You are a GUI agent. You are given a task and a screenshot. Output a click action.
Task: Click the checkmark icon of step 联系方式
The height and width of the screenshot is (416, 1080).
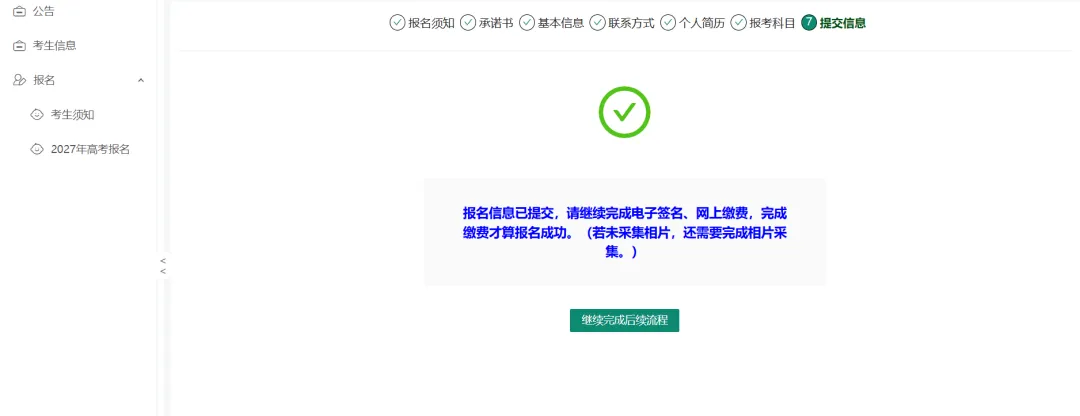tap(597, 23)
